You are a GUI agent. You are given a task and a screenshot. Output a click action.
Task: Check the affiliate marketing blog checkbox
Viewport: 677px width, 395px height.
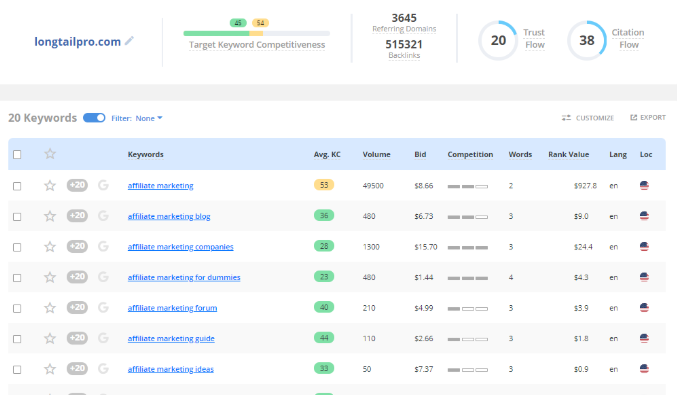point(17,217)
